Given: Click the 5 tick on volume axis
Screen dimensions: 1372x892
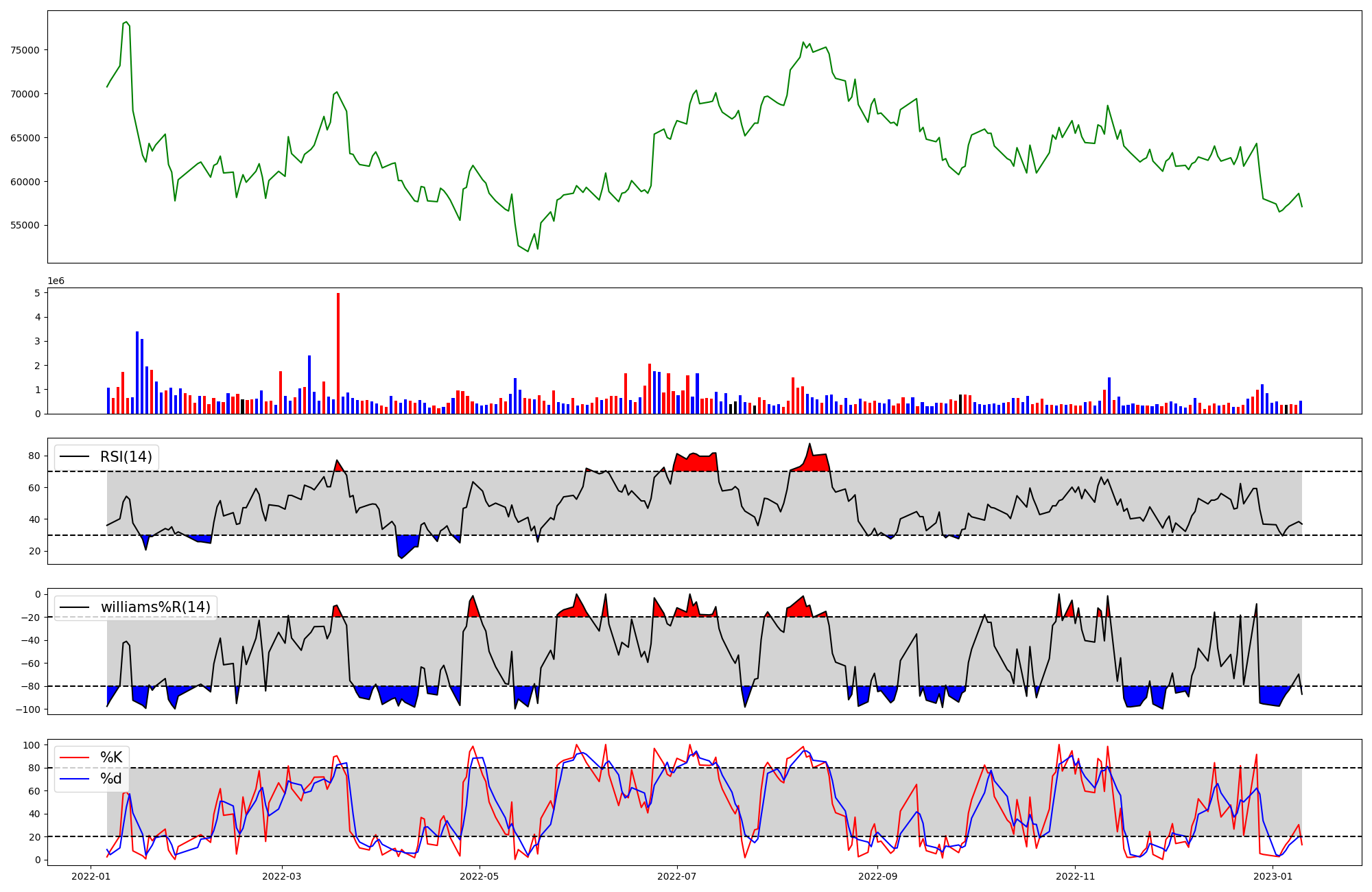Looking at the screenshot, I should 38,293.
